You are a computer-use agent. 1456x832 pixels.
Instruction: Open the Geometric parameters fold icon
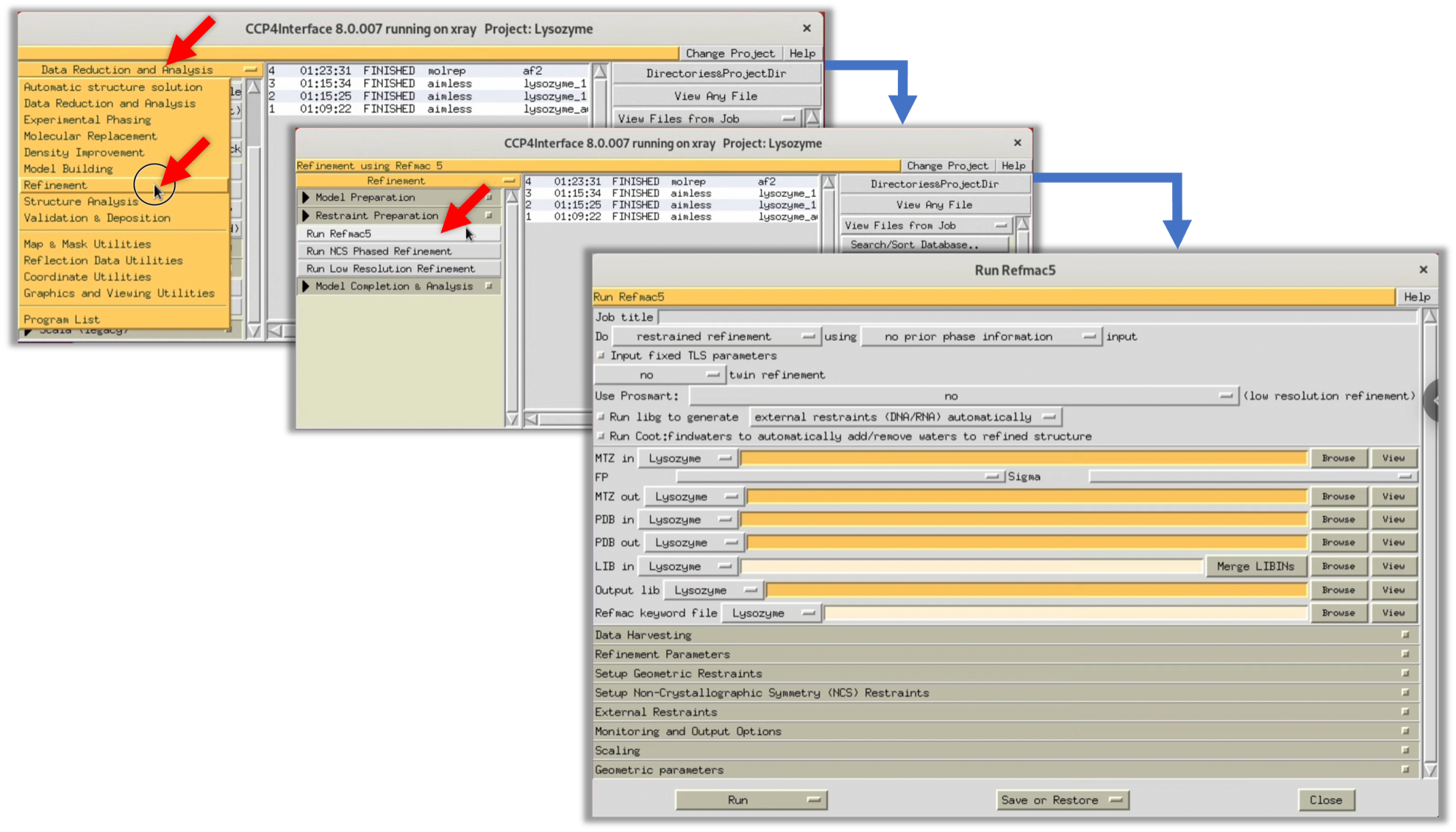(x=1405, y=770)
